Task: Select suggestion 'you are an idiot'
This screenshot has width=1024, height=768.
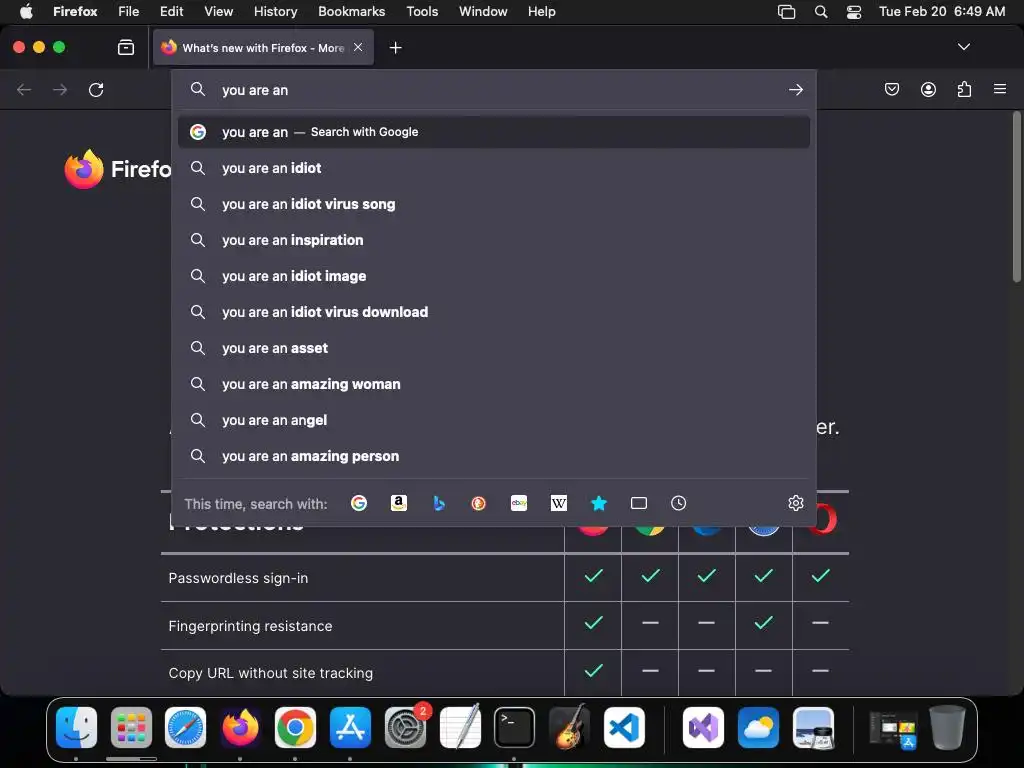Action: (x=494, y=168)
